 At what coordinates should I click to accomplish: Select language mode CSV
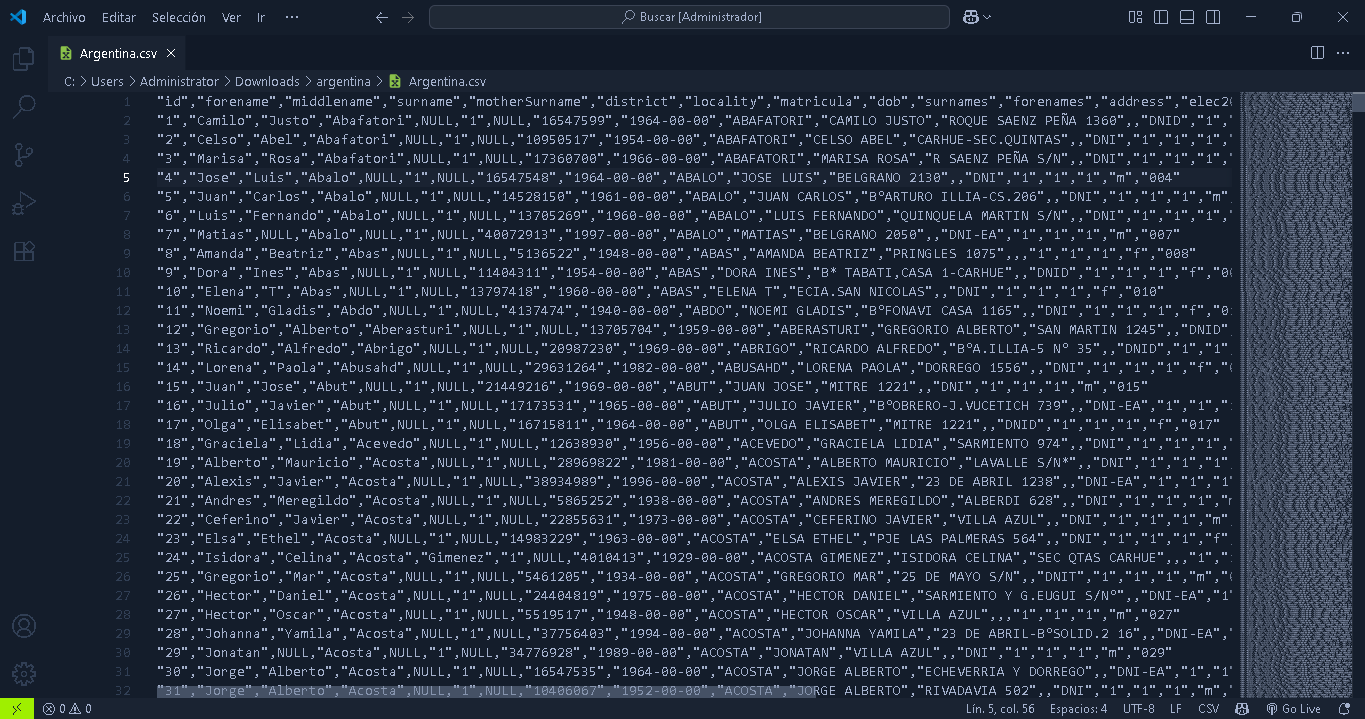pos(1209,709)
